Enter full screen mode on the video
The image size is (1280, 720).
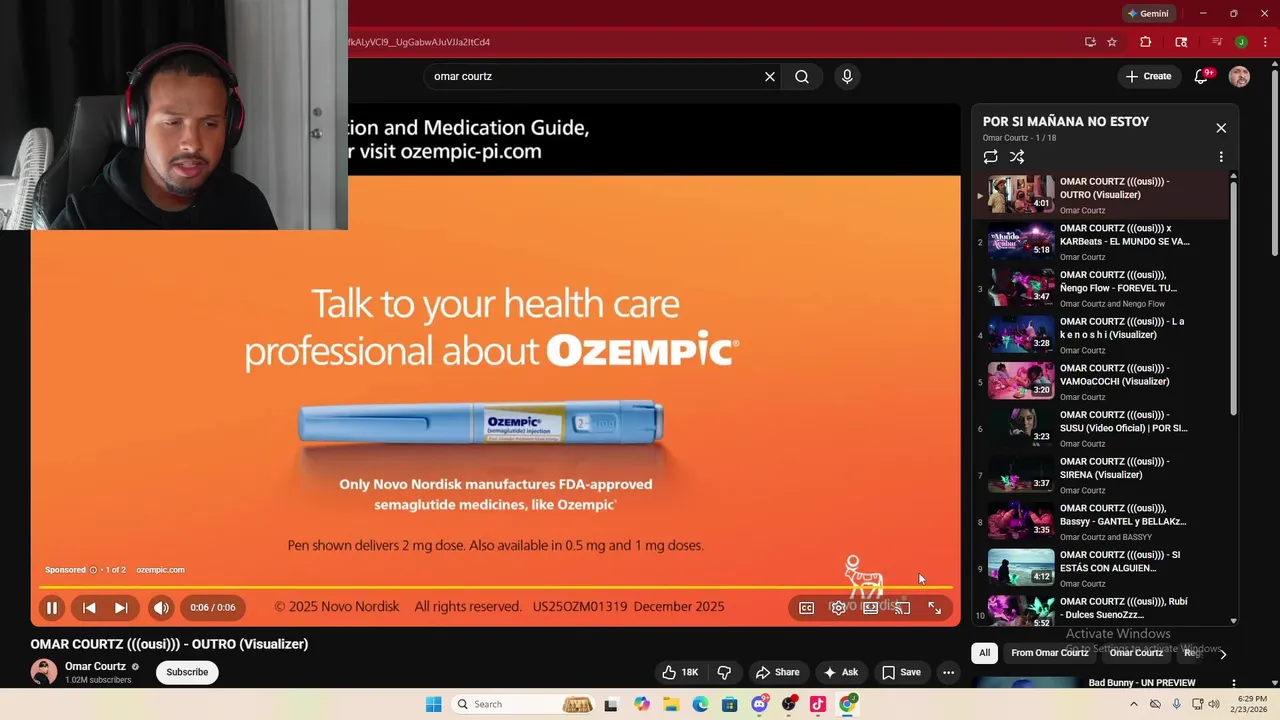[934, 607]
